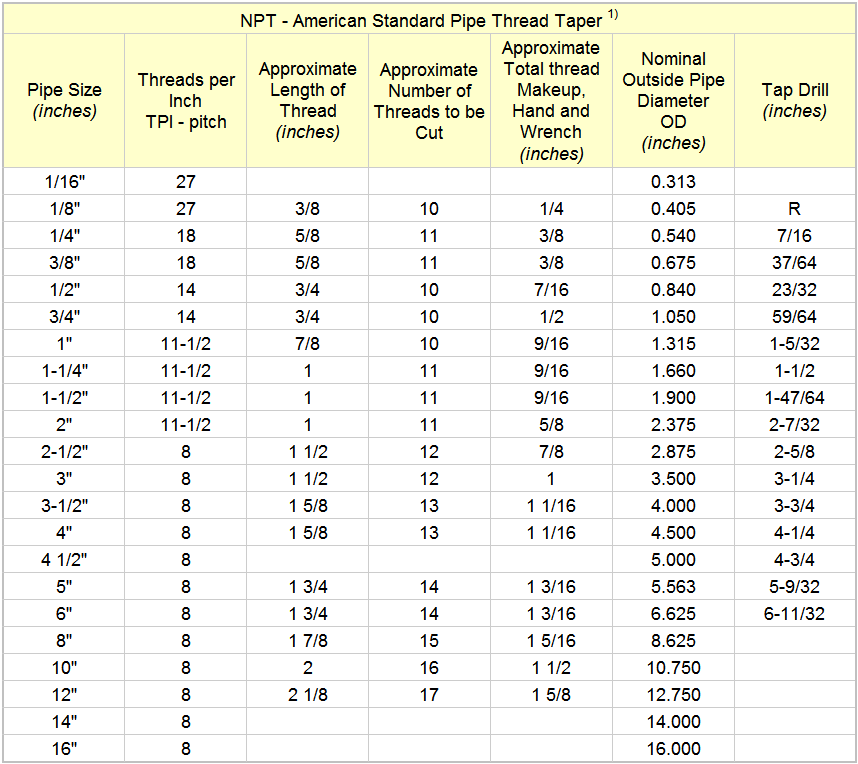Screen dimensions: 858x764
Task: Select the 1/16" pipe size cell
Action: click(x=64, y=182)
